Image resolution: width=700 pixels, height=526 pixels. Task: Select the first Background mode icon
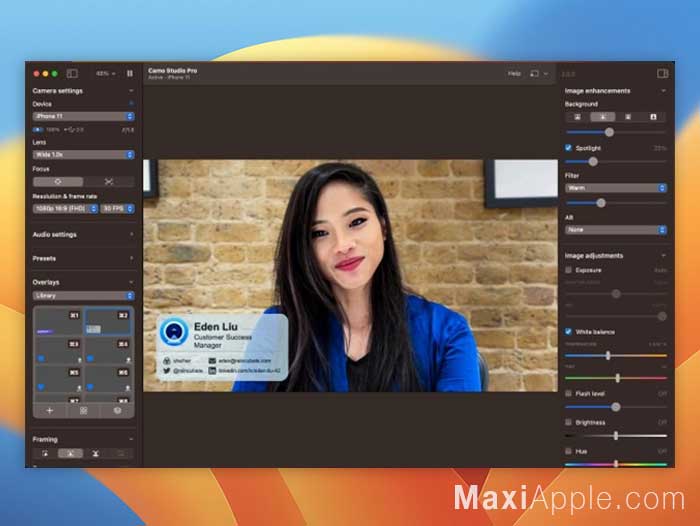(575, 117)
